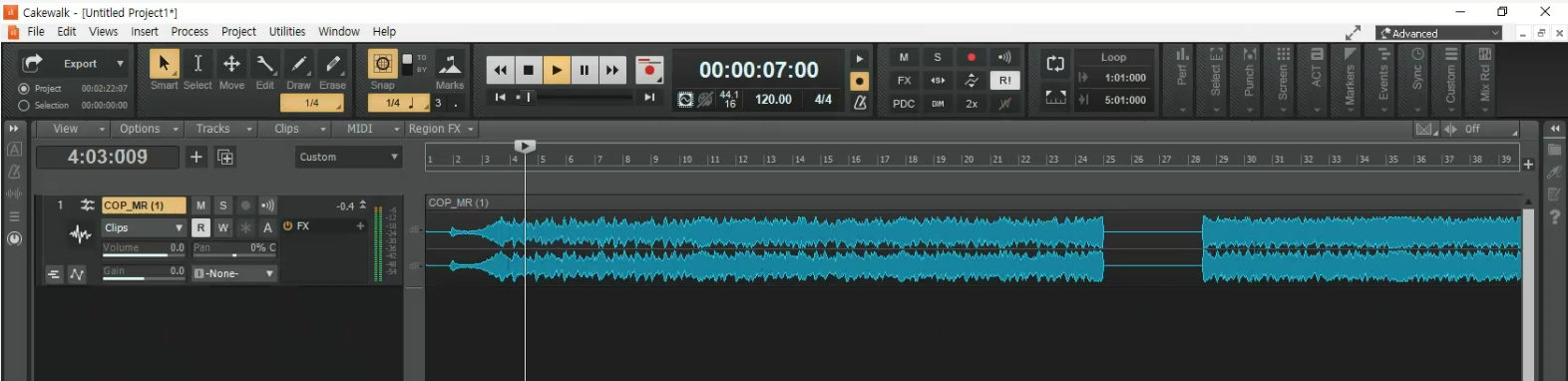Open the Marks landmark settings

click(x=450, y=65)
